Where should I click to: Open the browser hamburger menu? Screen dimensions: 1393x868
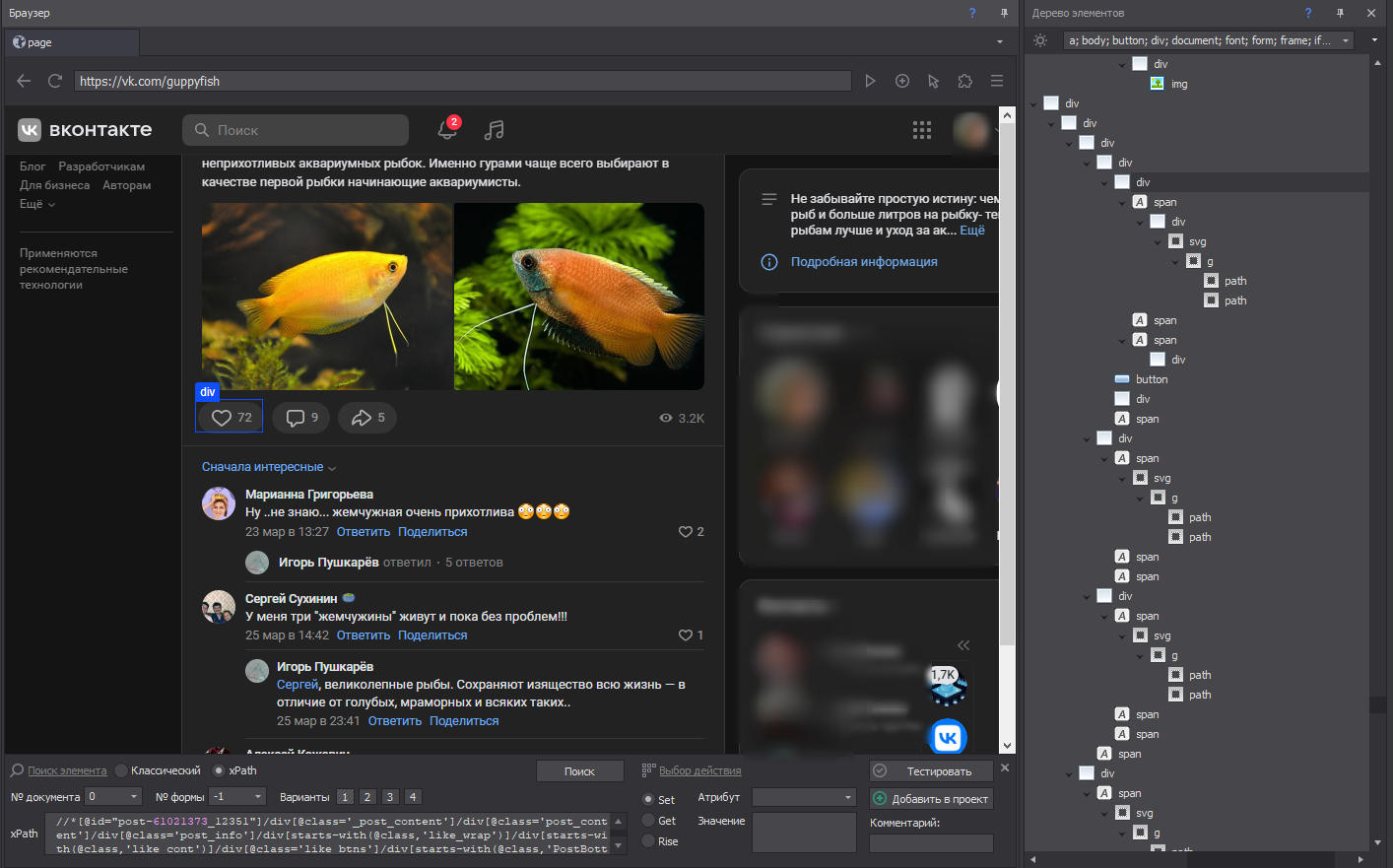click(996, 81)
